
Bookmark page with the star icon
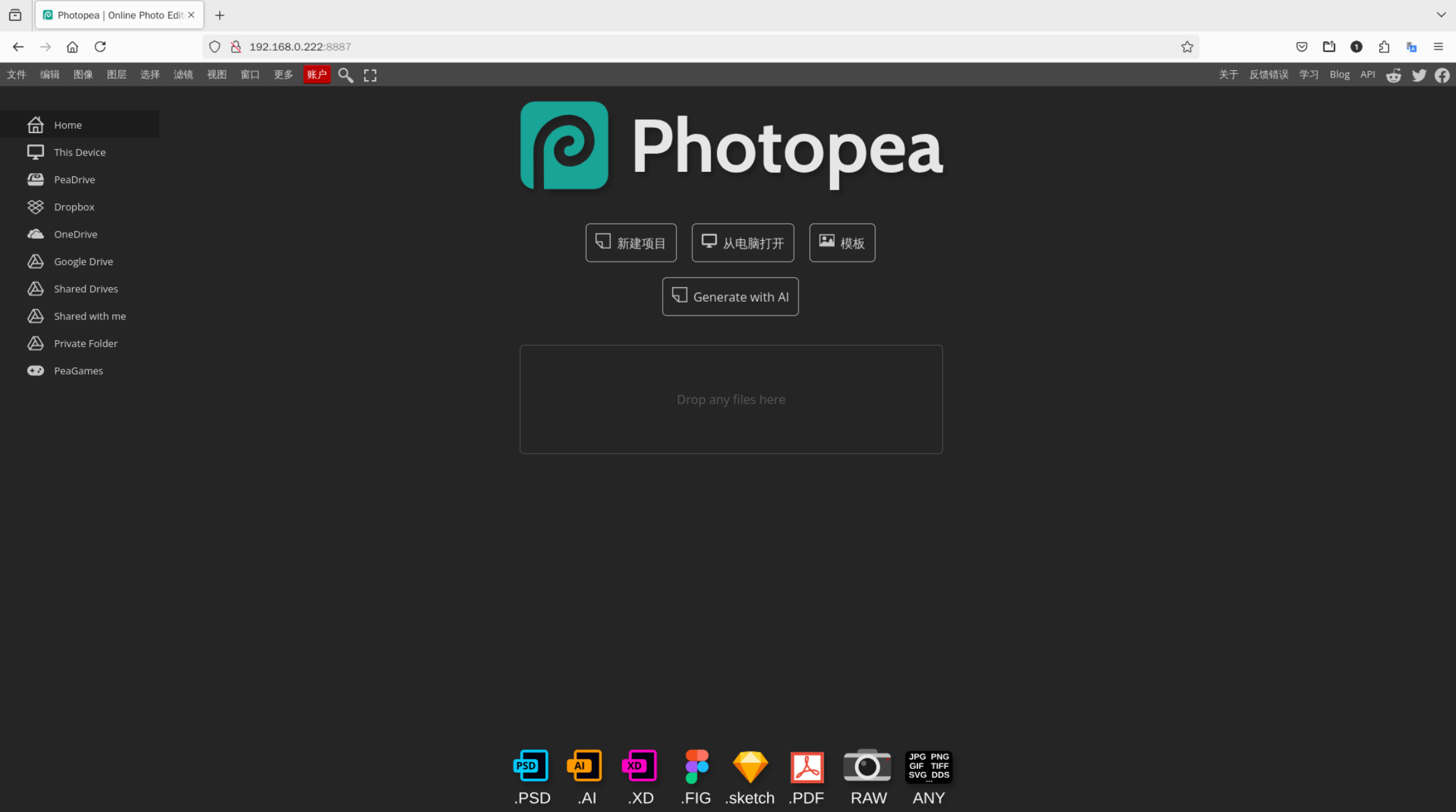(x=1186, y=47)
